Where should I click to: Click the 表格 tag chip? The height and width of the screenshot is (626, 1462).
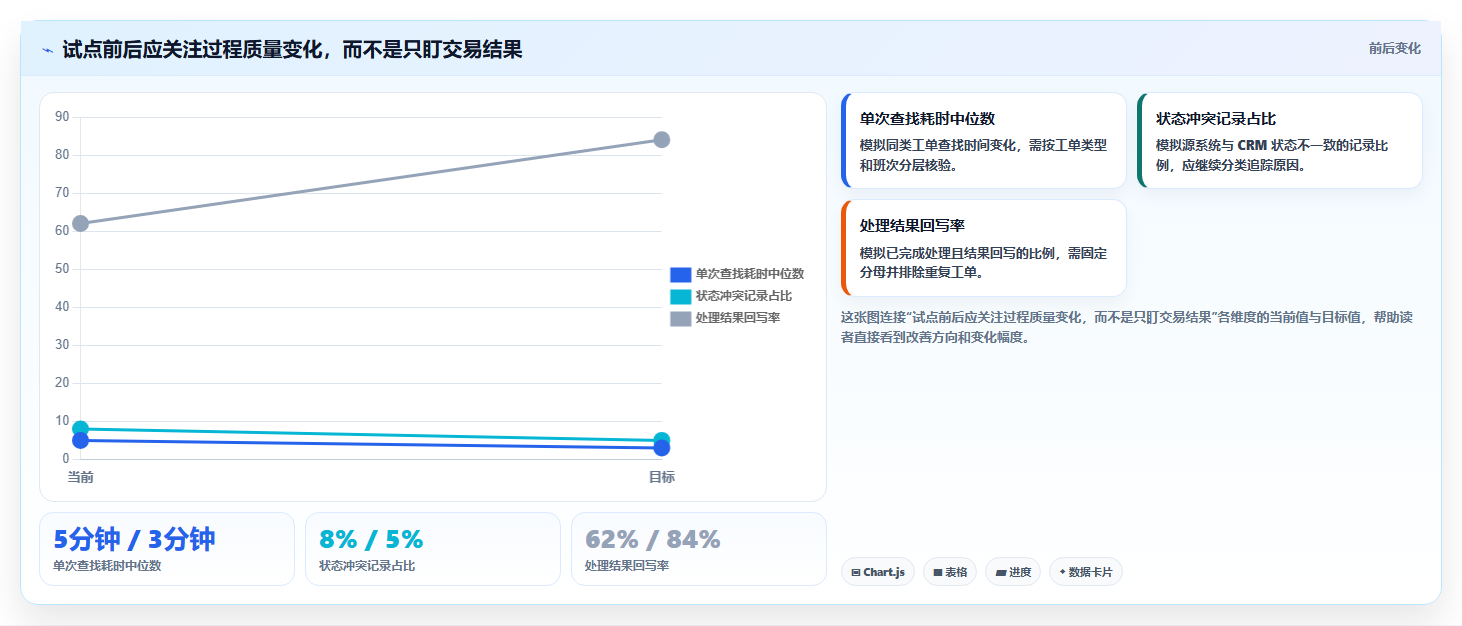[950, 572]
